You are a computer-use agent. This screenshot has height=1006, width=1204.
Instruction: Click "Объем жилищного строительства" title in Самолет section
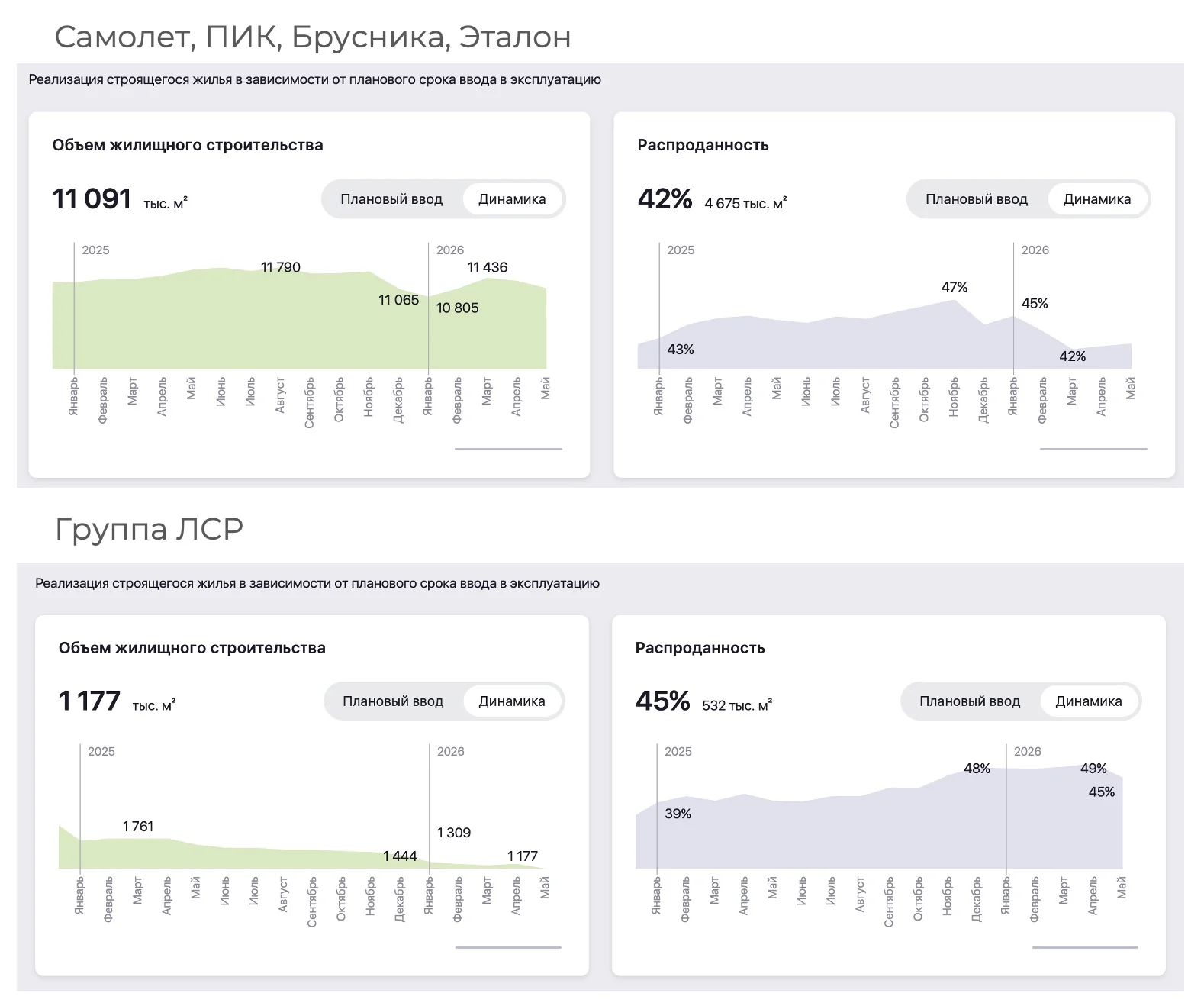tap(188, 145)
